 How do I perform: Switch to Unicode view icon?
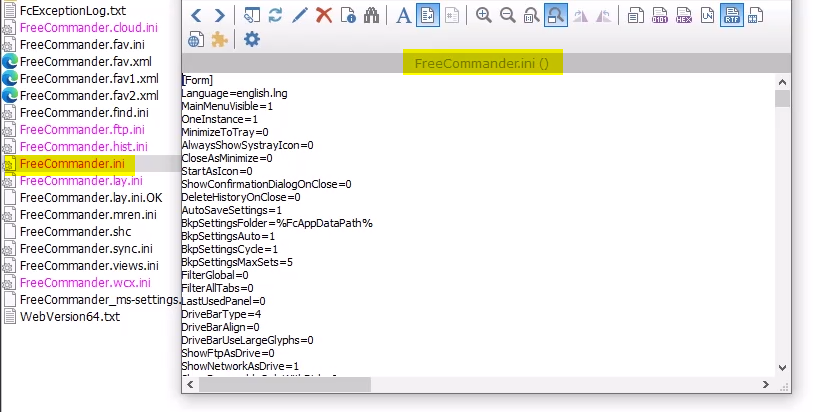click(707, 15)
